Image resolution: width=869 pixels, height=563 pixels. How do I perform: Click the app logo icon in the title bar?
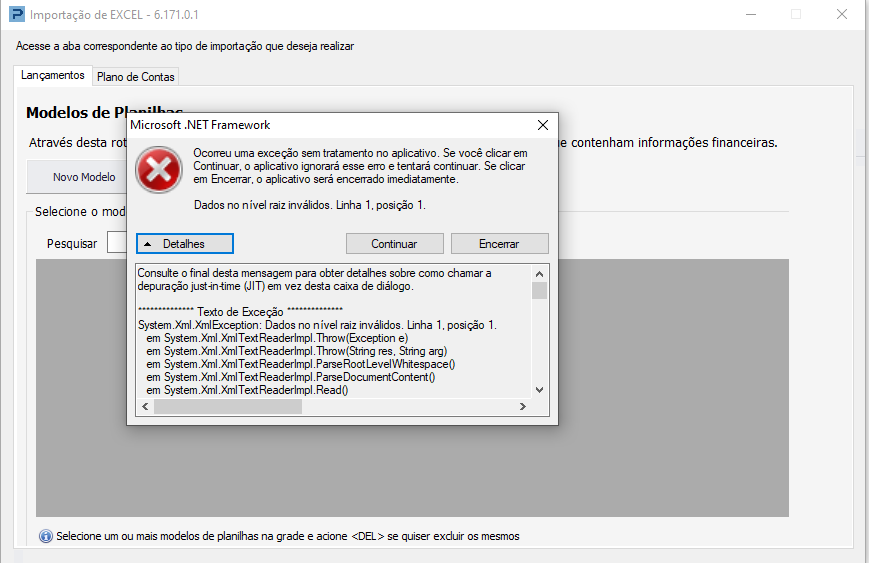[17, 14]
